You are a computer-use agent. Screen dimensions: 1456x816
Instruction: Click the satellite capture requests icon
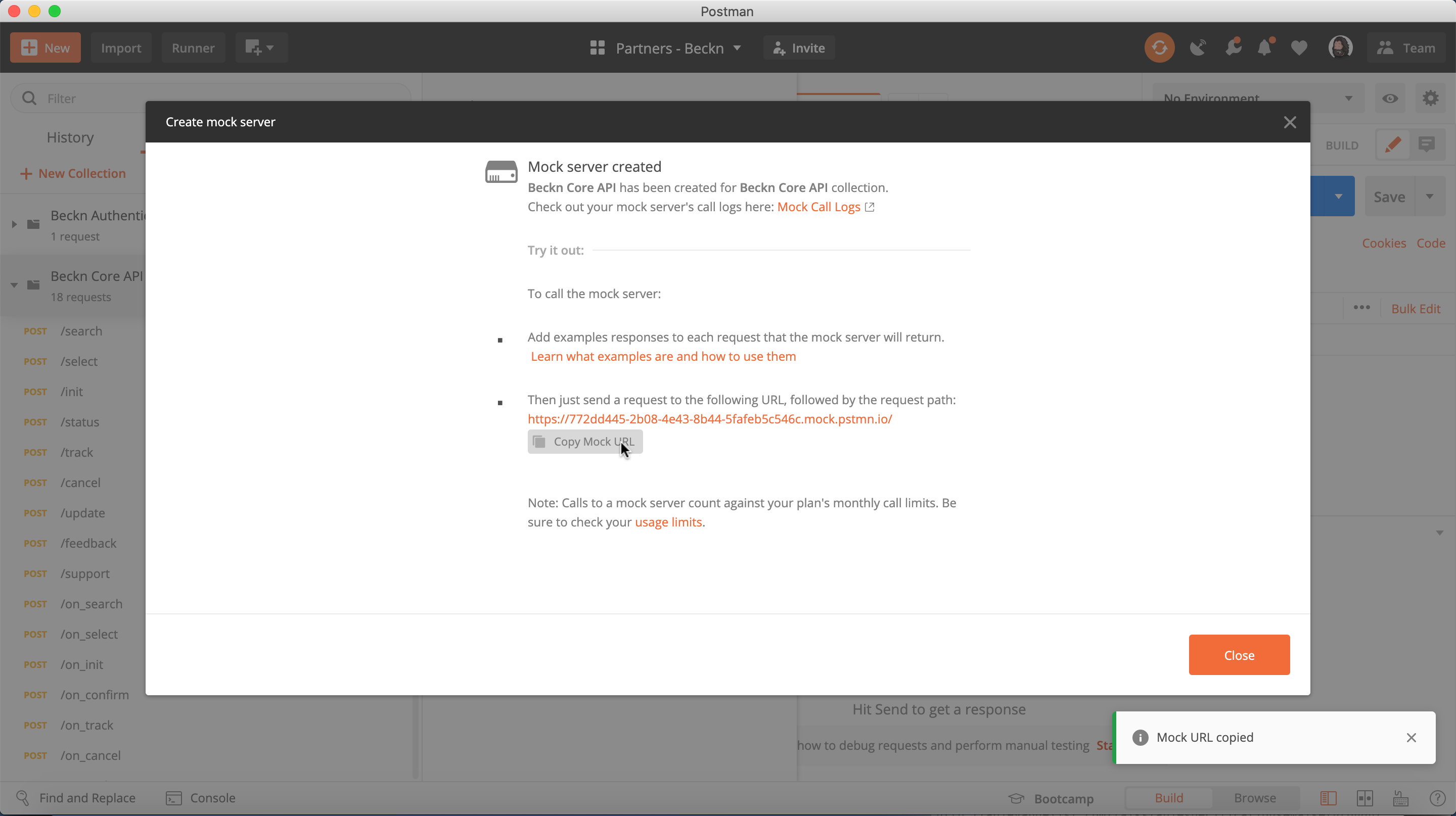(1198, 48)
